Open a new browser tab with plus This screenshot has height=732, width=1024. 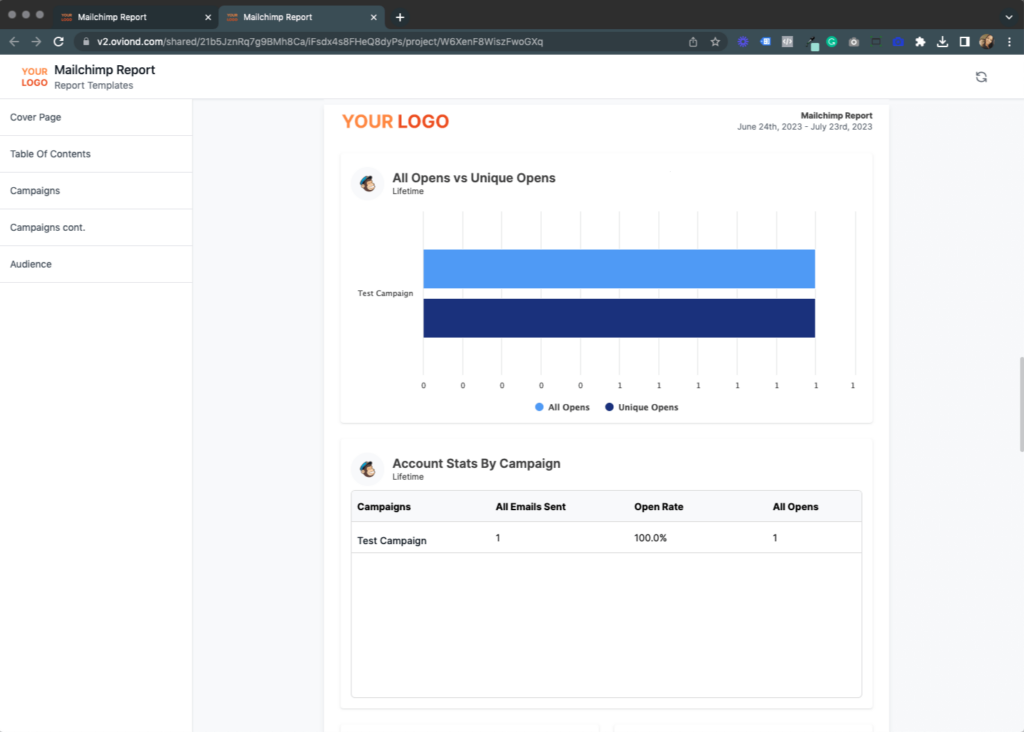(400, 17)
